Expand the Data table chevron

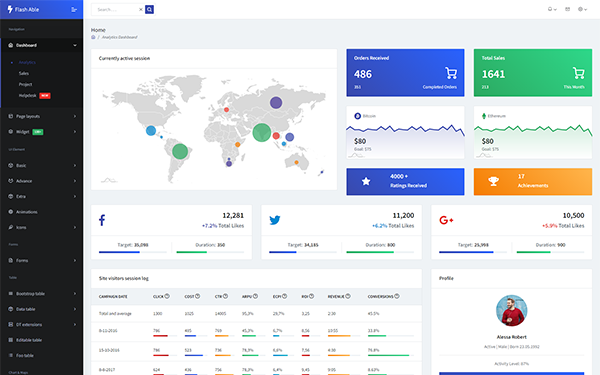[75, 309]
